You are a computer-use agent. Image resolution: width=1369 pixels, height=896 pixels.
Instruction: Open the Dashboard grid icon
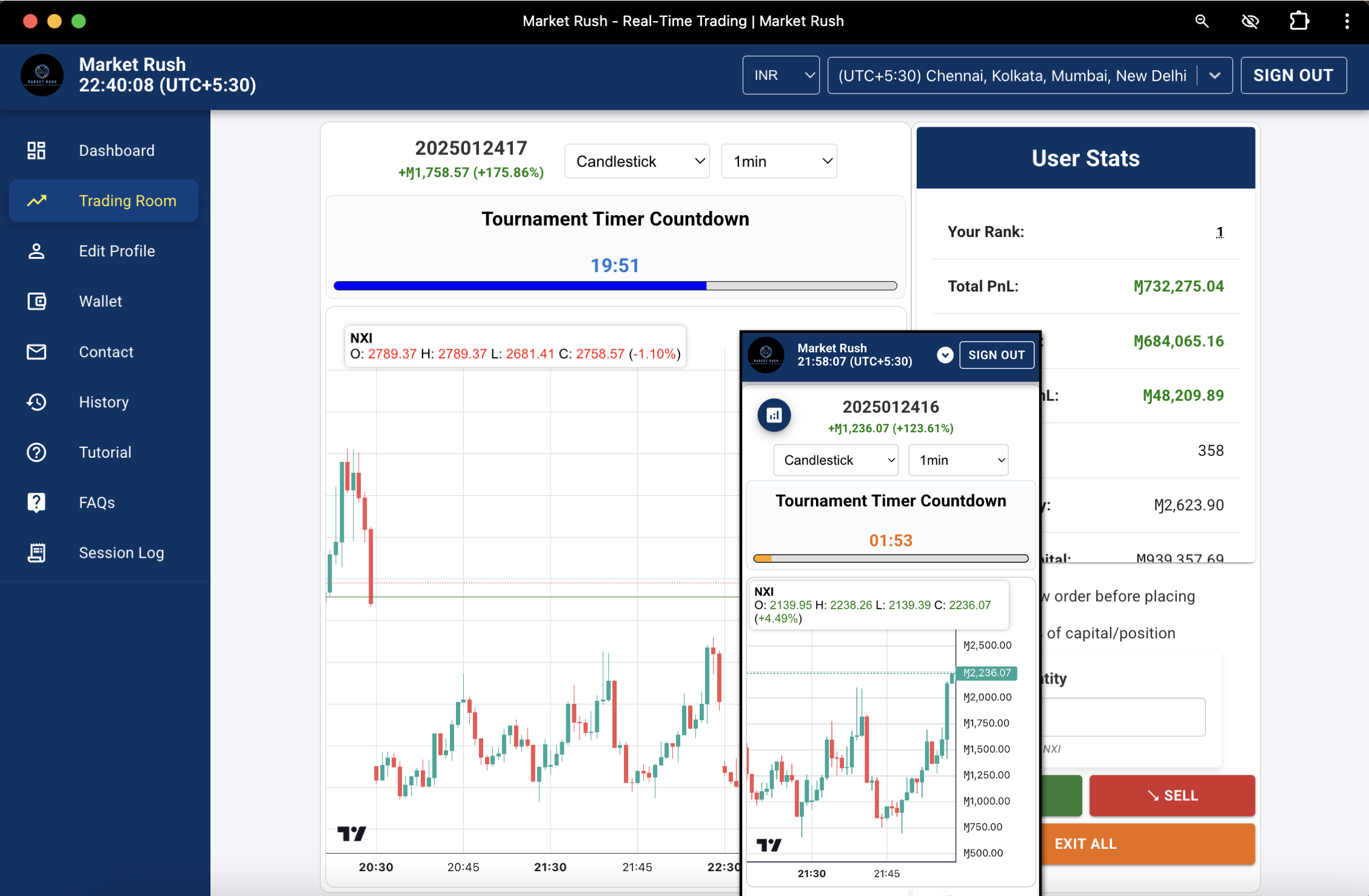tap(36, 150)
